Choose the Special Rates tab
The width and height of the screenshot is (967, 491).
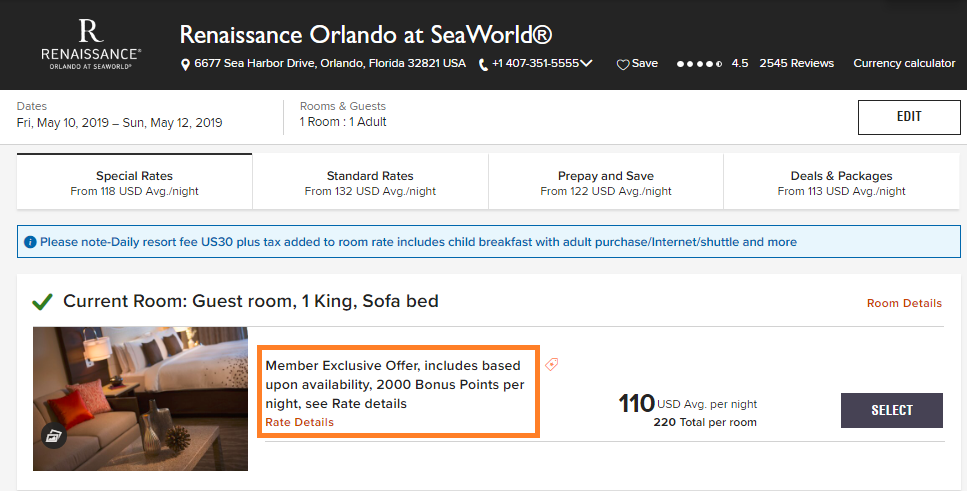coord(134,182)
